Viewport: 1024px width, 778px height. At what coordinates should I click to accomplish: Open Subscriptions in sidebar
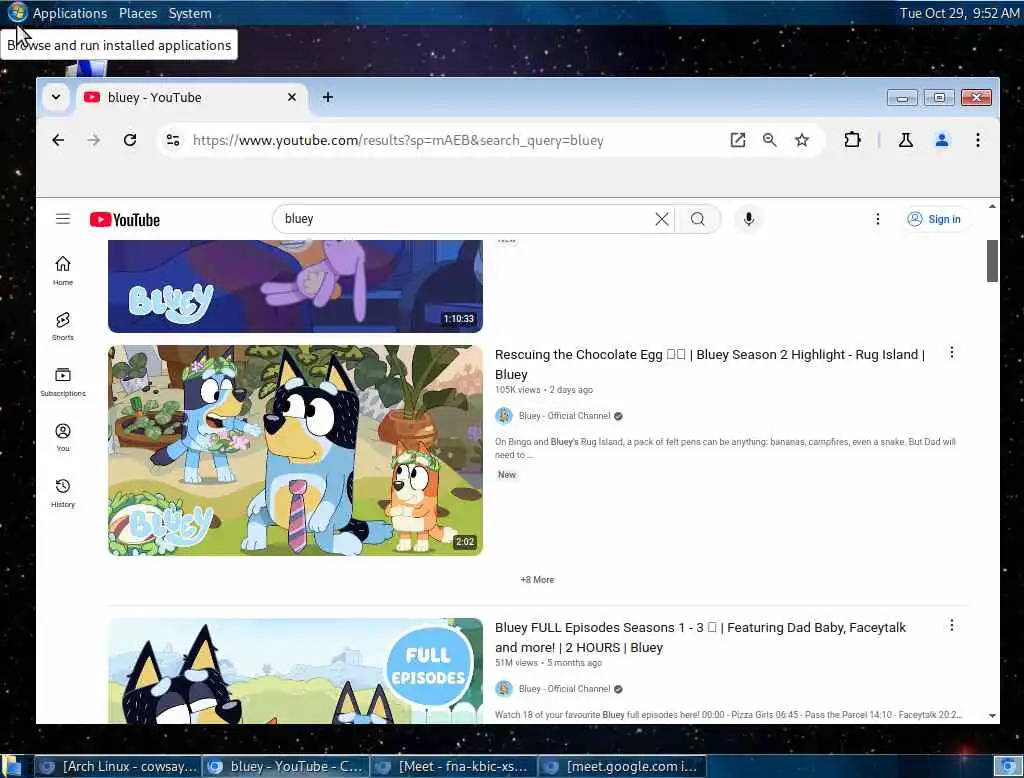click(x=63, y=381)
